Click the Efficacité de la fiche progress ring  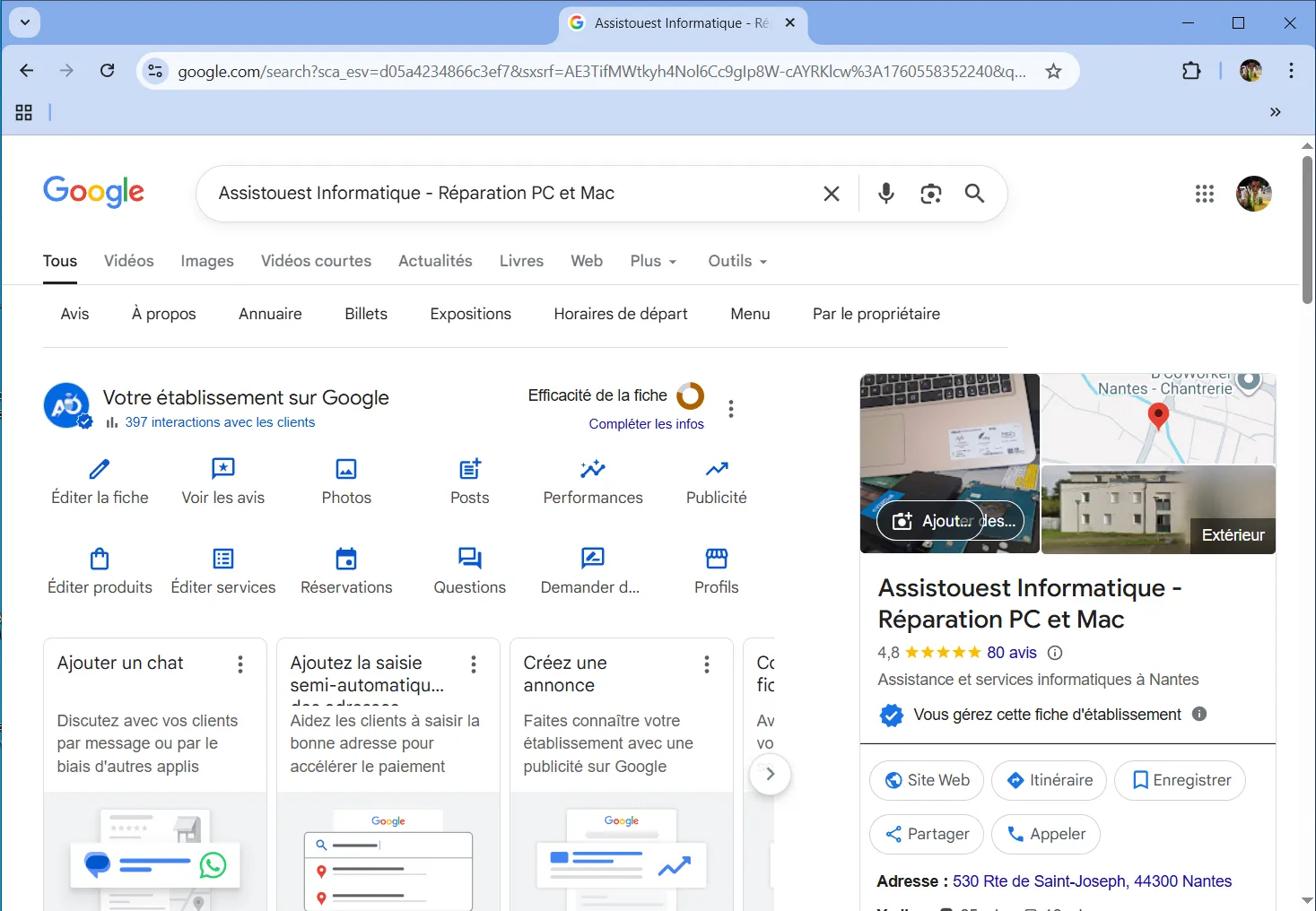point(690,395)
